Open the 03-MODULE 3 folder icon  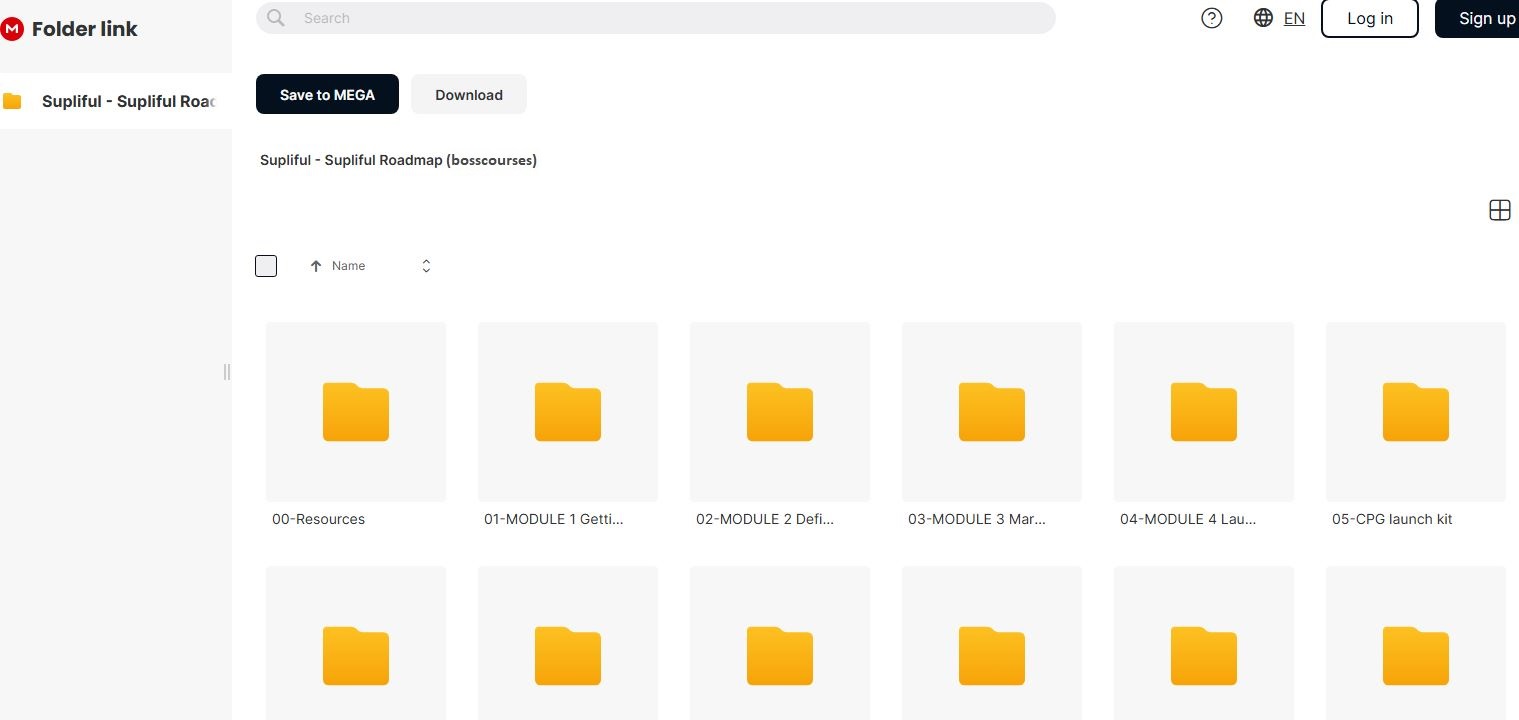click(x=991, y=411)
